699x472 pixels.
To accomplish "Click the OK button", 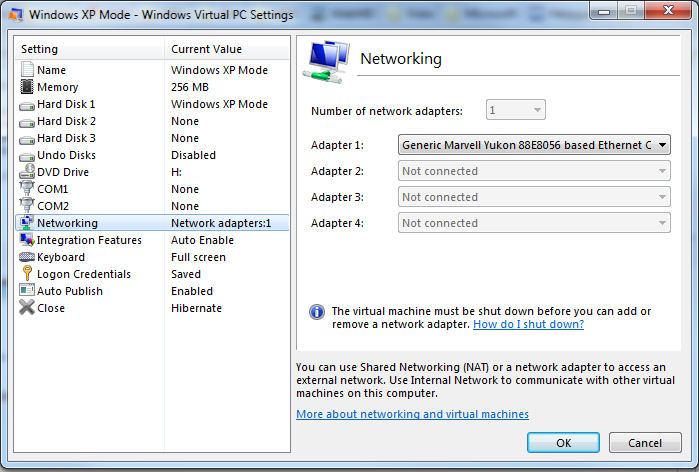I will pyautogui.click(x=563, y=443).
